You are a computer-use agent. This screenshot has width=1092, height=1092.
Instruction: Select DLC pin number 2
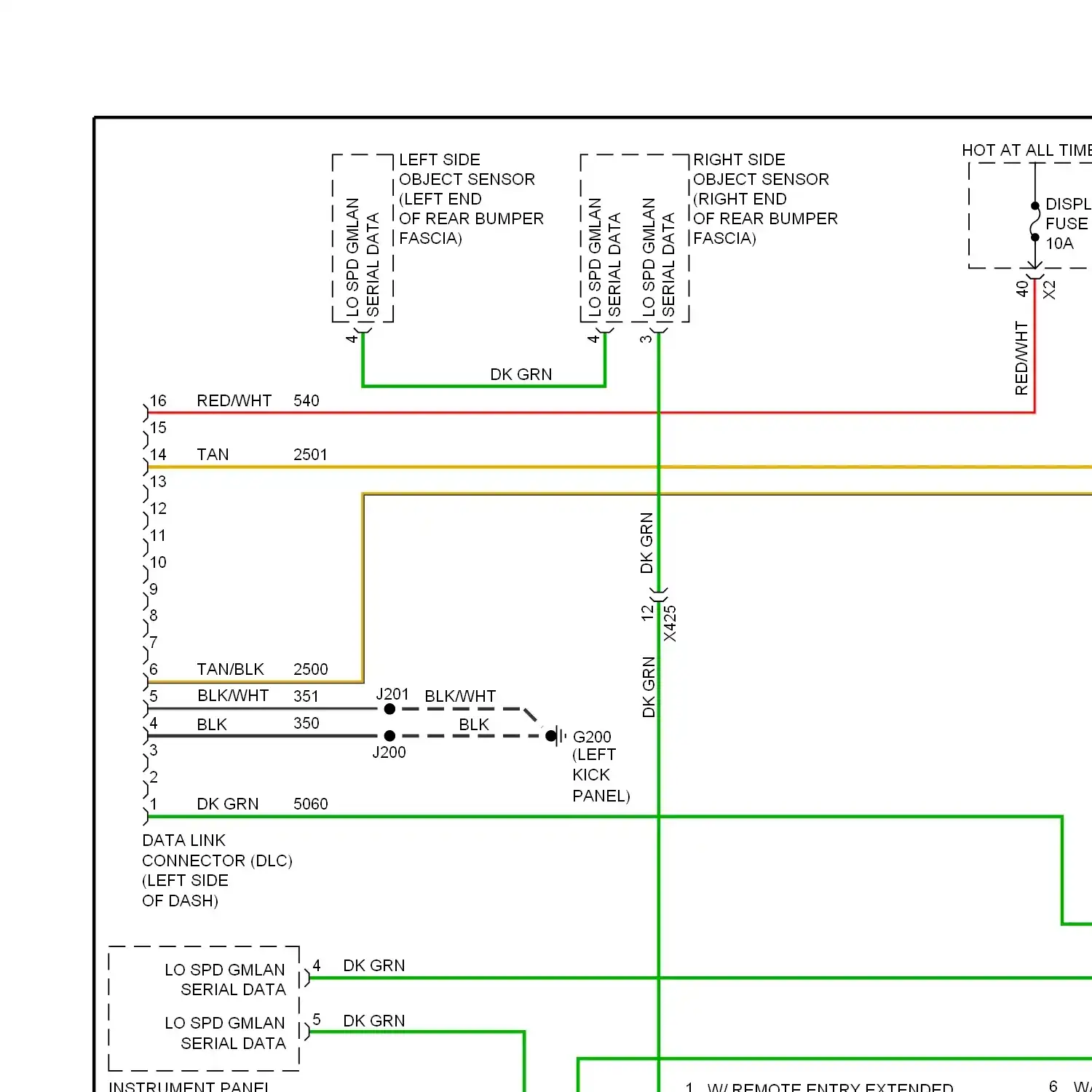[x=154, y=778]
